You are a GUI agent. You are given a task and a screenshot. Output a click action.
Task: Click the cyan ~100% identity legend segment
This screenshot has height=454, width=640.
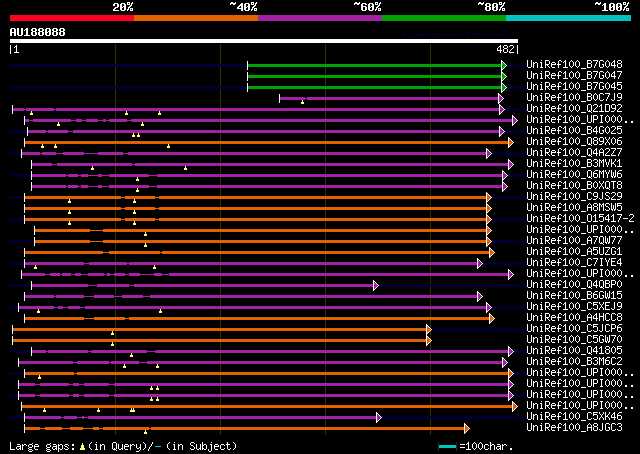point(568,18)
